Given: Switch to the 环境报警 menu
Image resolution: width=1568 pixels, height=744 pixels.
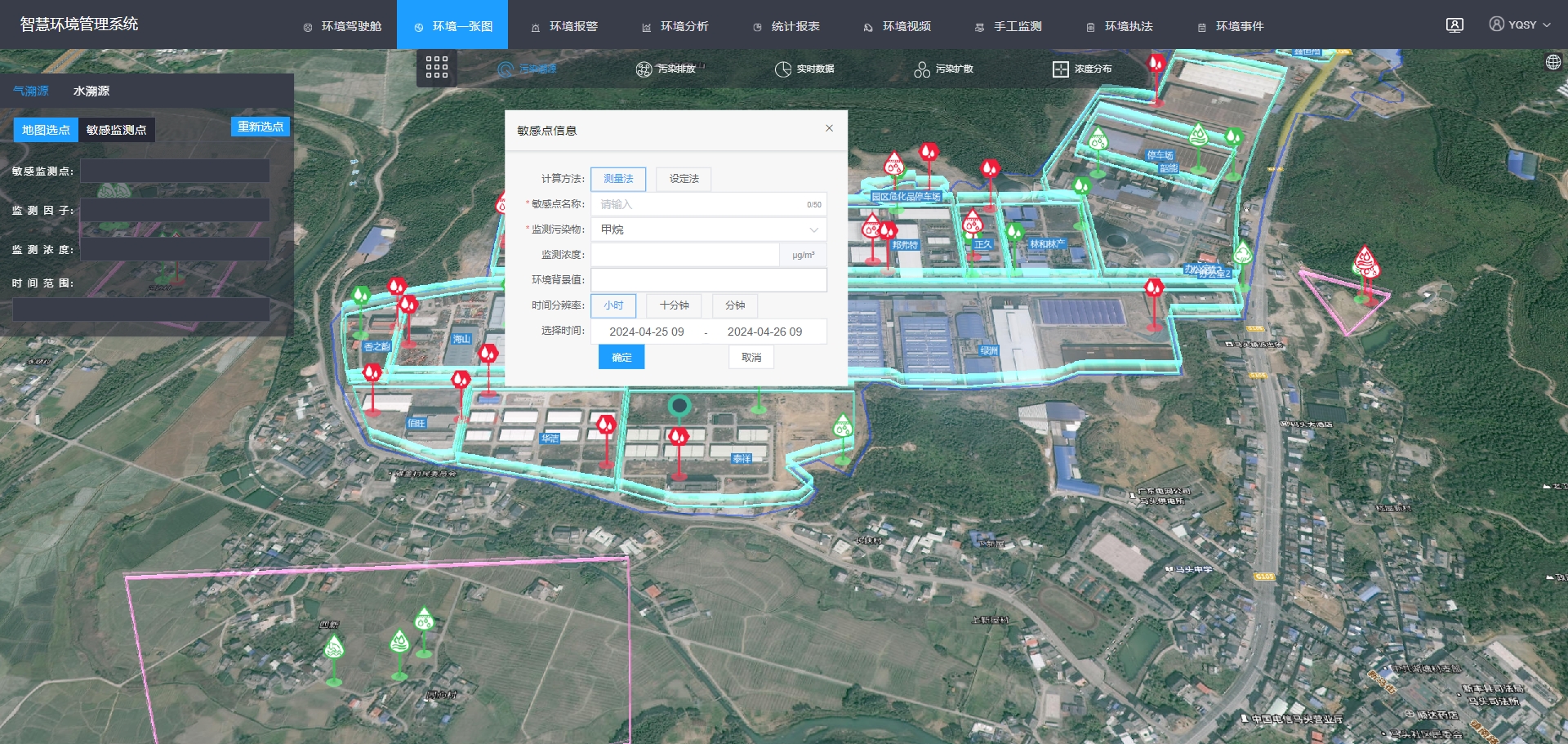Looking at the screenshot, I should [x=564, y=26].
